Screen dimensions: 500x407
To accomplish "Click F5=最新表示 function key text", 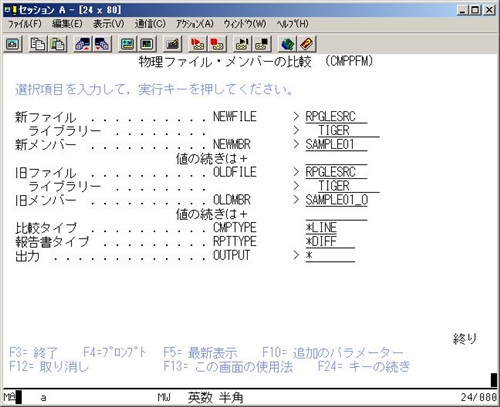I will (200, 353).
